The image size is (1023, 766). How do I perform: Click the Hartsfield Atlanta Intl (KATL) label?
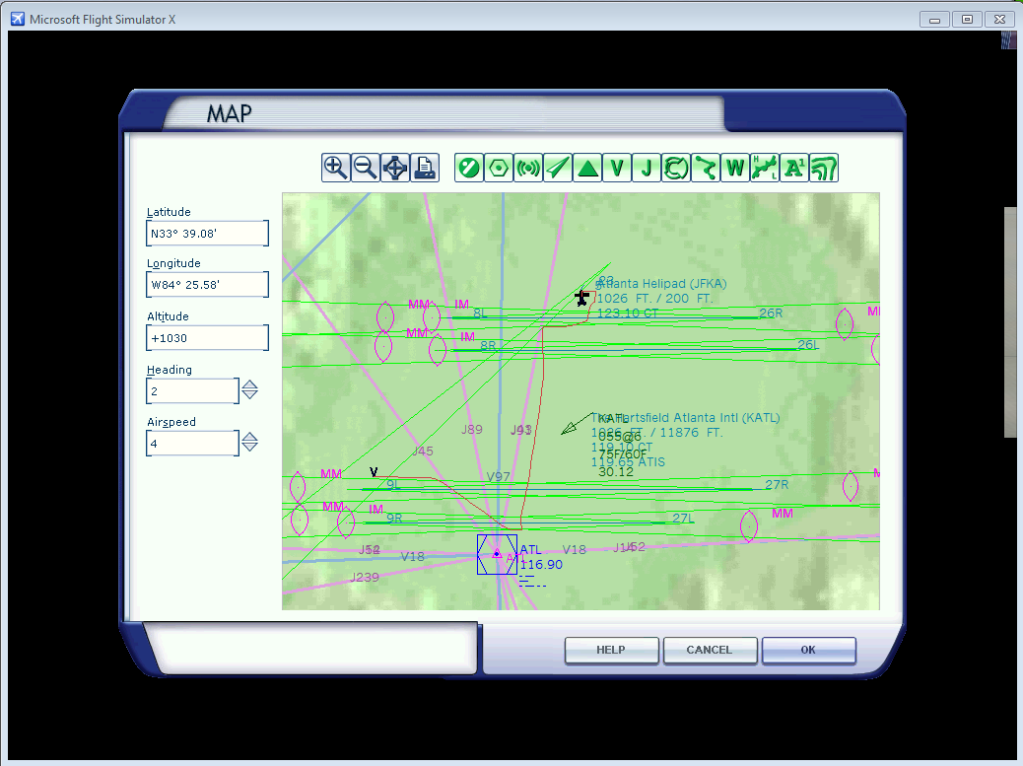[686, 418]
